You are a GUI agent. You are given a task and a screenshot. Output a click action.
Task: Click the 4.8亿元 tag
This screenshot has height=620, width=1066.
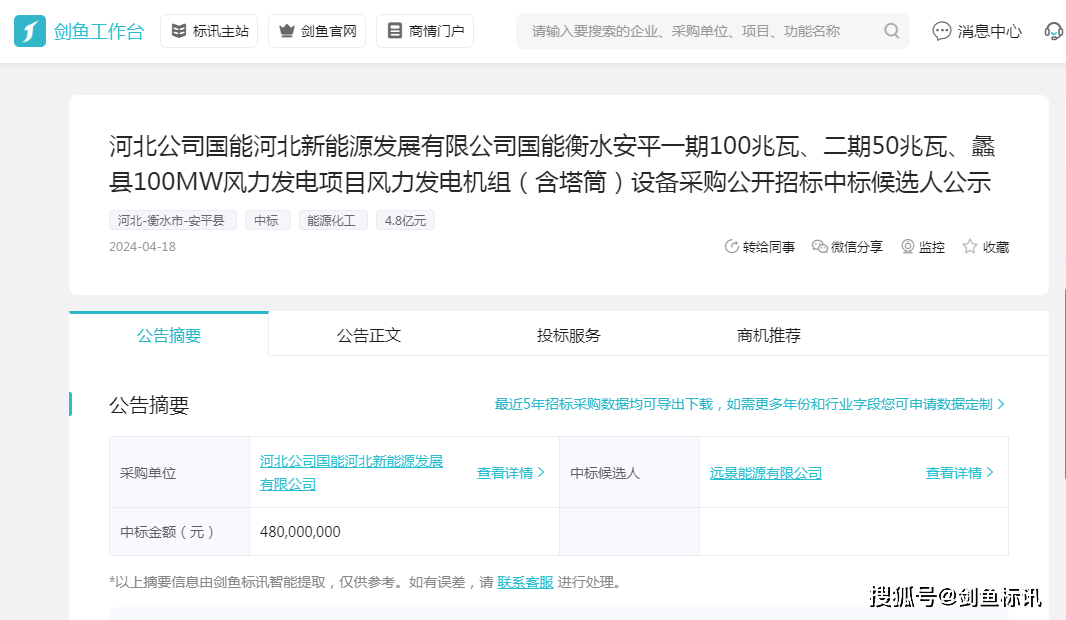click(405, 220)
